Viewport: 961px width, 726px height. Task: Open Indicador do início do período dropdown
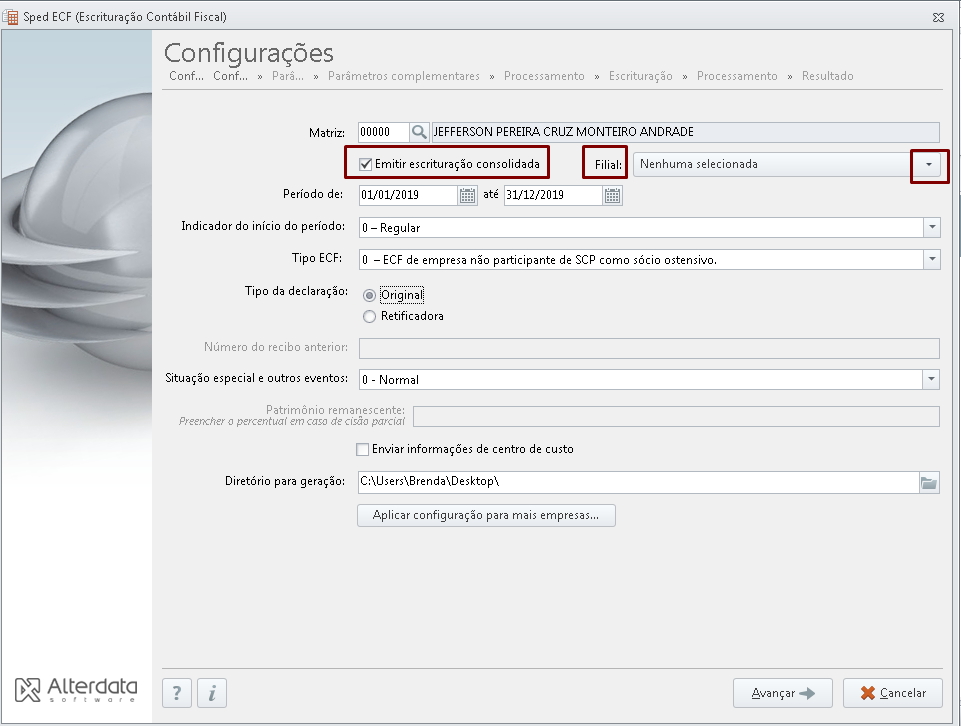932,227
